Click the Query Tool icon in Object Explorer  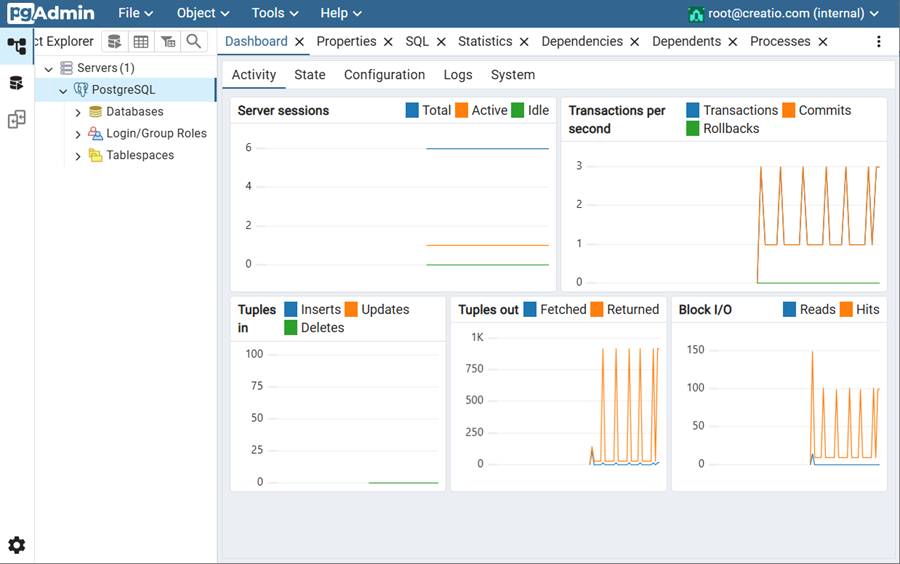(114, 41)
